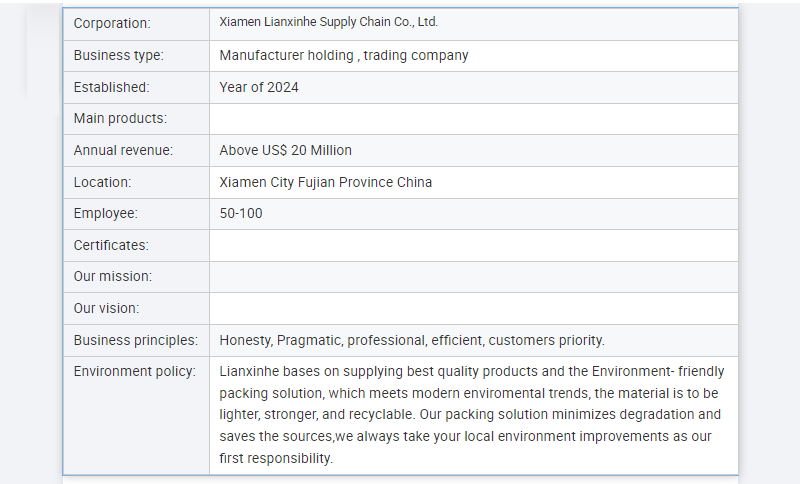Select the 'Corporation:' label cell
The image size is (800, 484).
[x=112, y=23]
